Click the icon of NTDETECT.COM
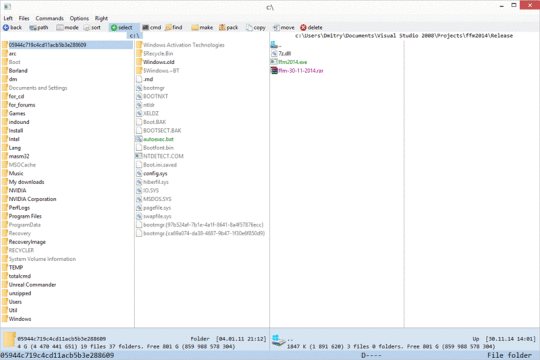The width and height of the screenshot is (540, 360). 139,156
